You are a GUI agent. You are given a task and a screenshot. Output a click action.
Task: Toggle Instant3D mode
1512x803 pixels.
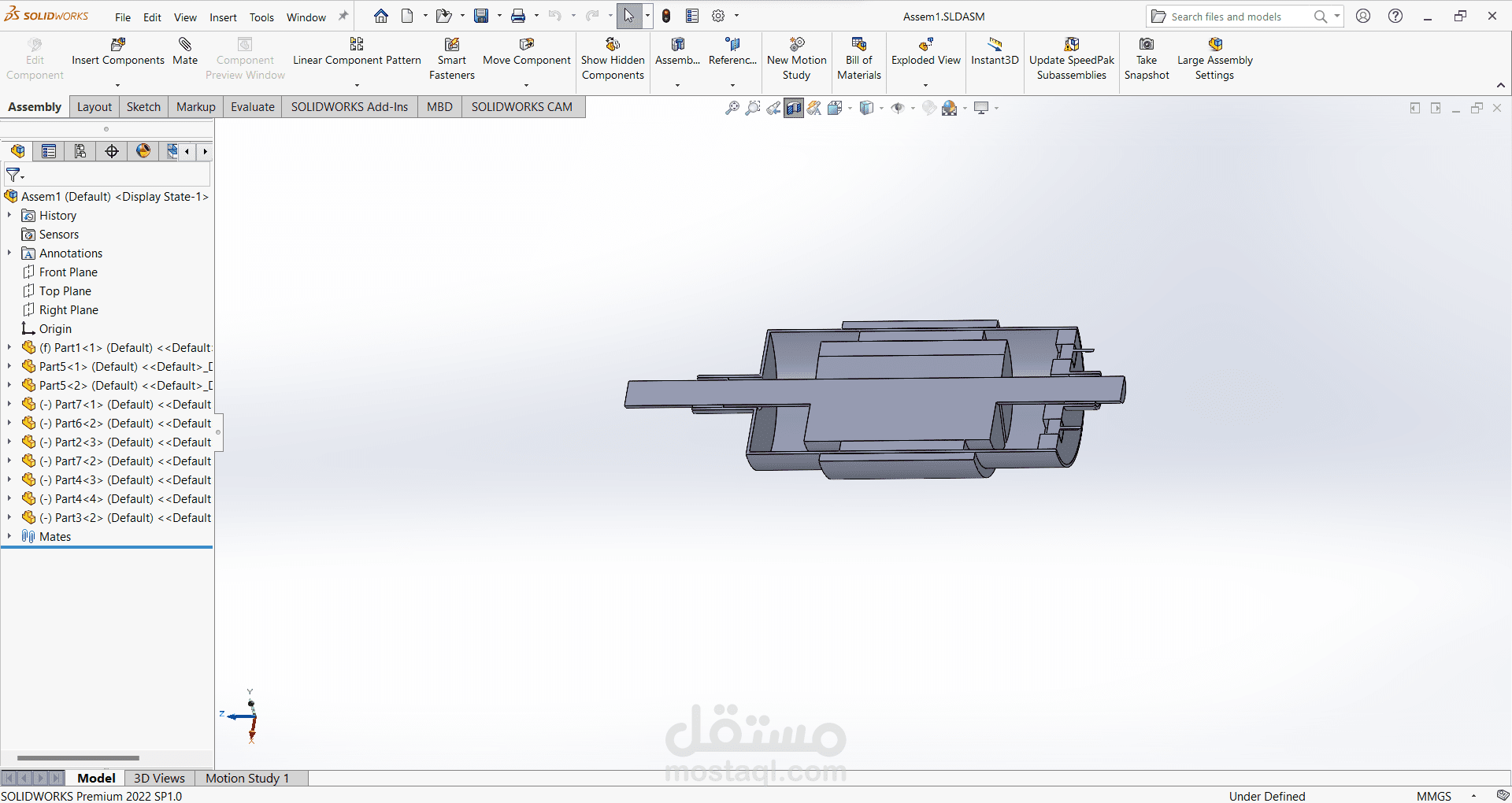coord(995,52)
